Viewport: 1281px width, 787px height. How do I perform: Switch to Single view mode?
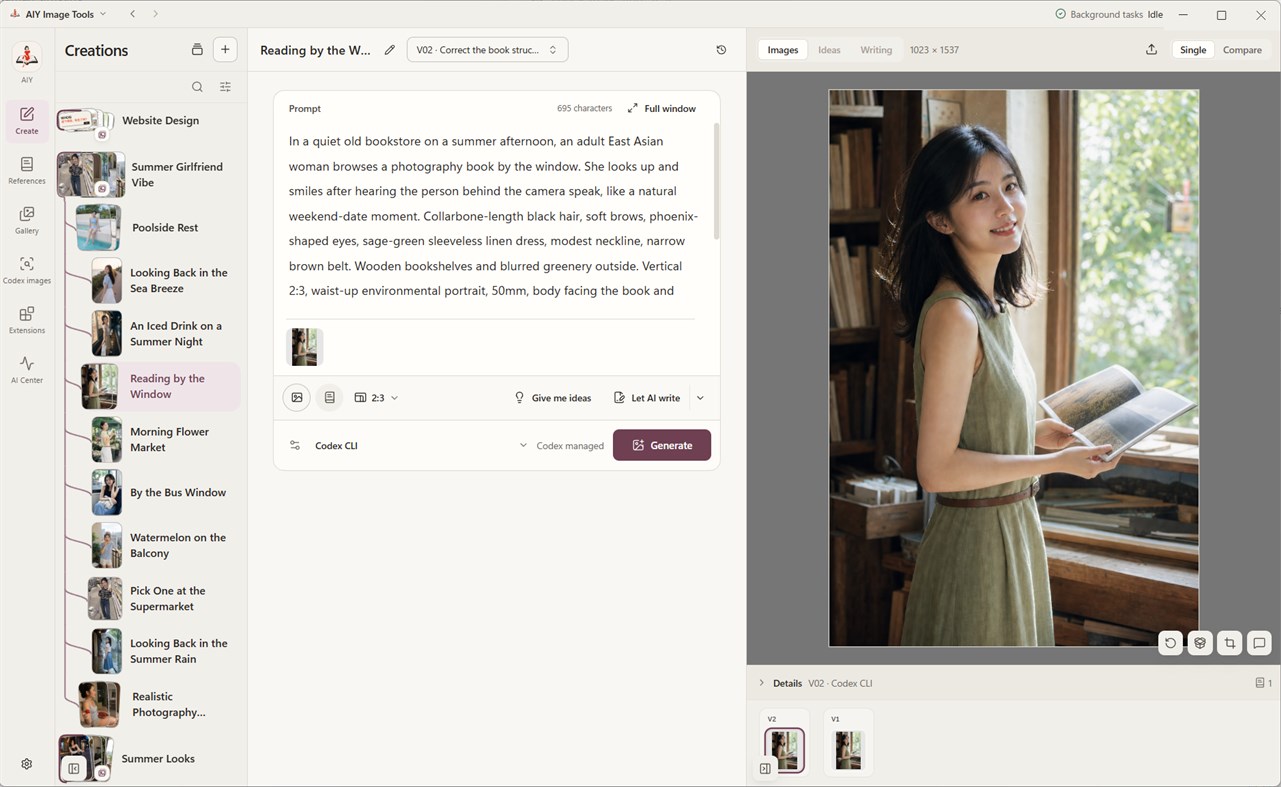(1193, 50)
